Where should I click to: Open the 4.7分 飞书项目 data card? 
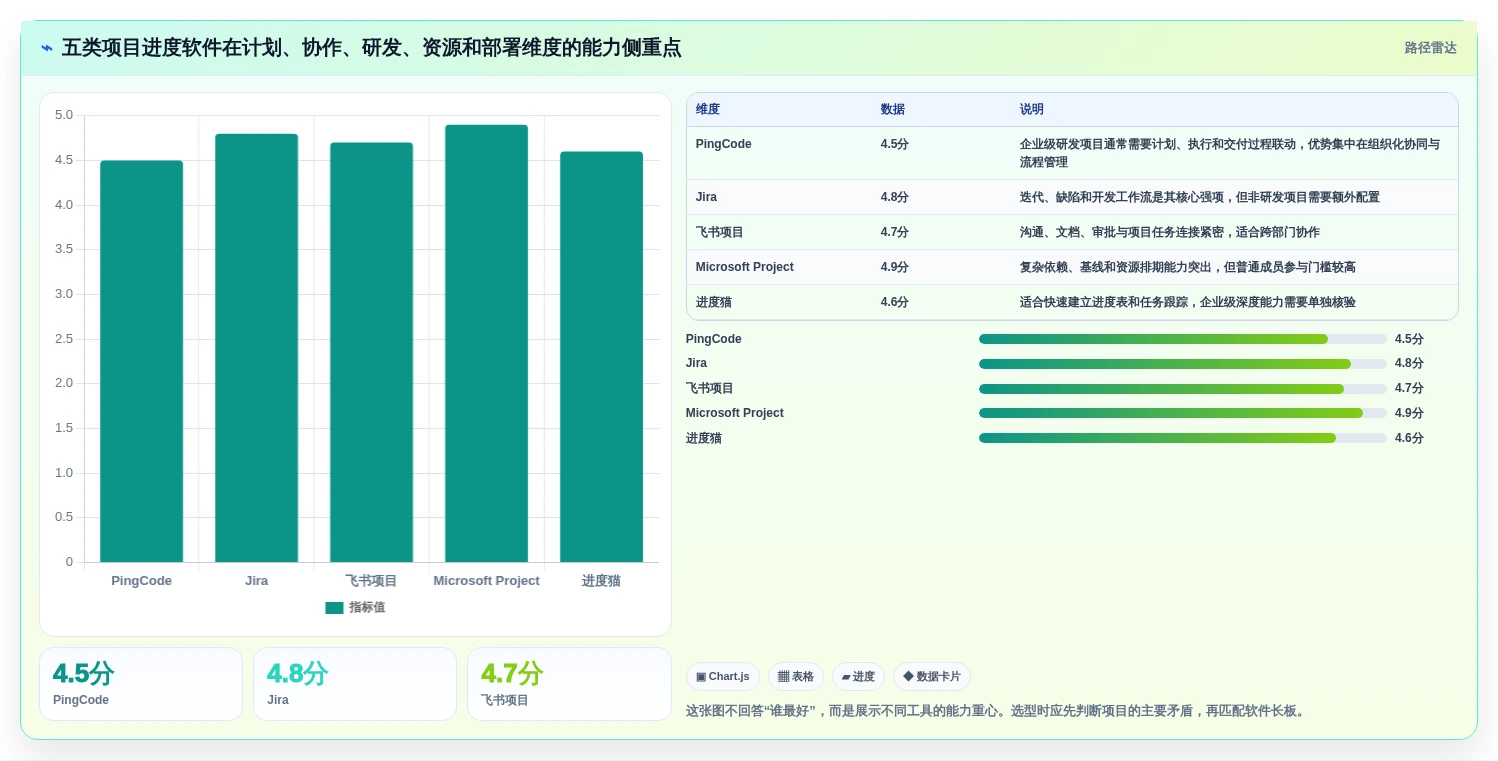[569, 684]
